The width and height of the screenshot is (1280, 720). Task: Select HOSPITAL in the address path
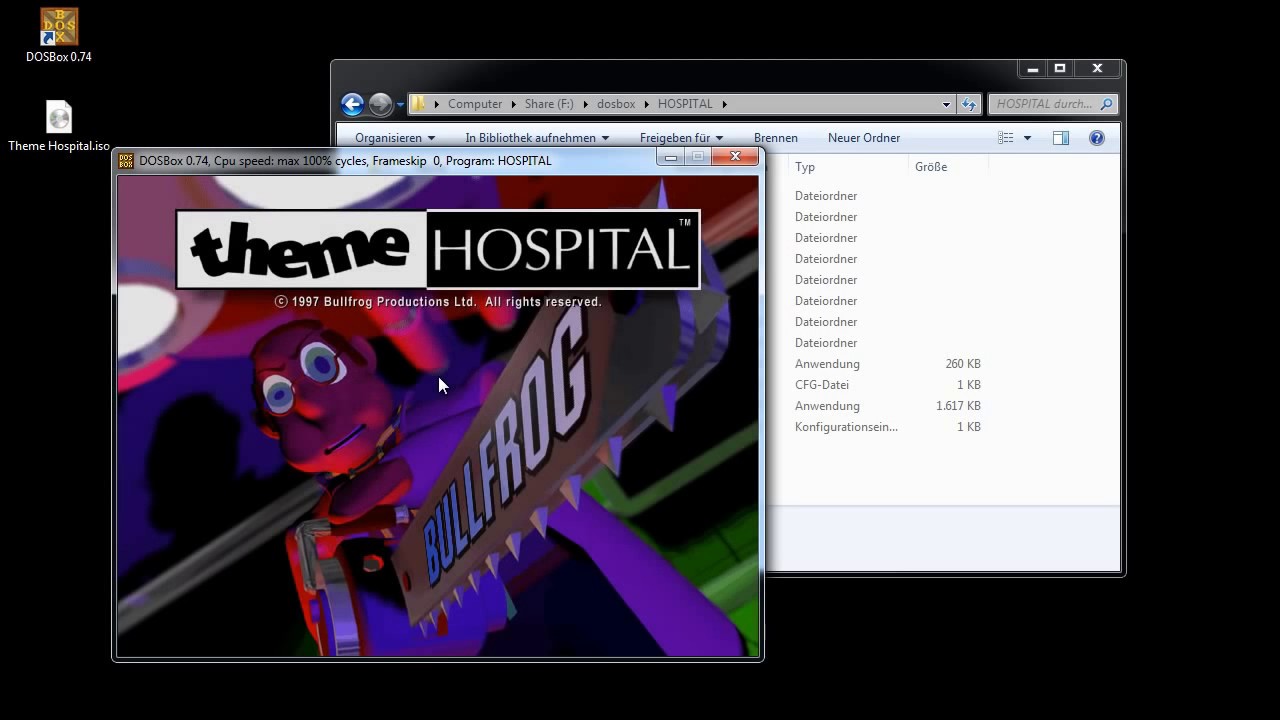pyautogui.click(x=685, y=104)
